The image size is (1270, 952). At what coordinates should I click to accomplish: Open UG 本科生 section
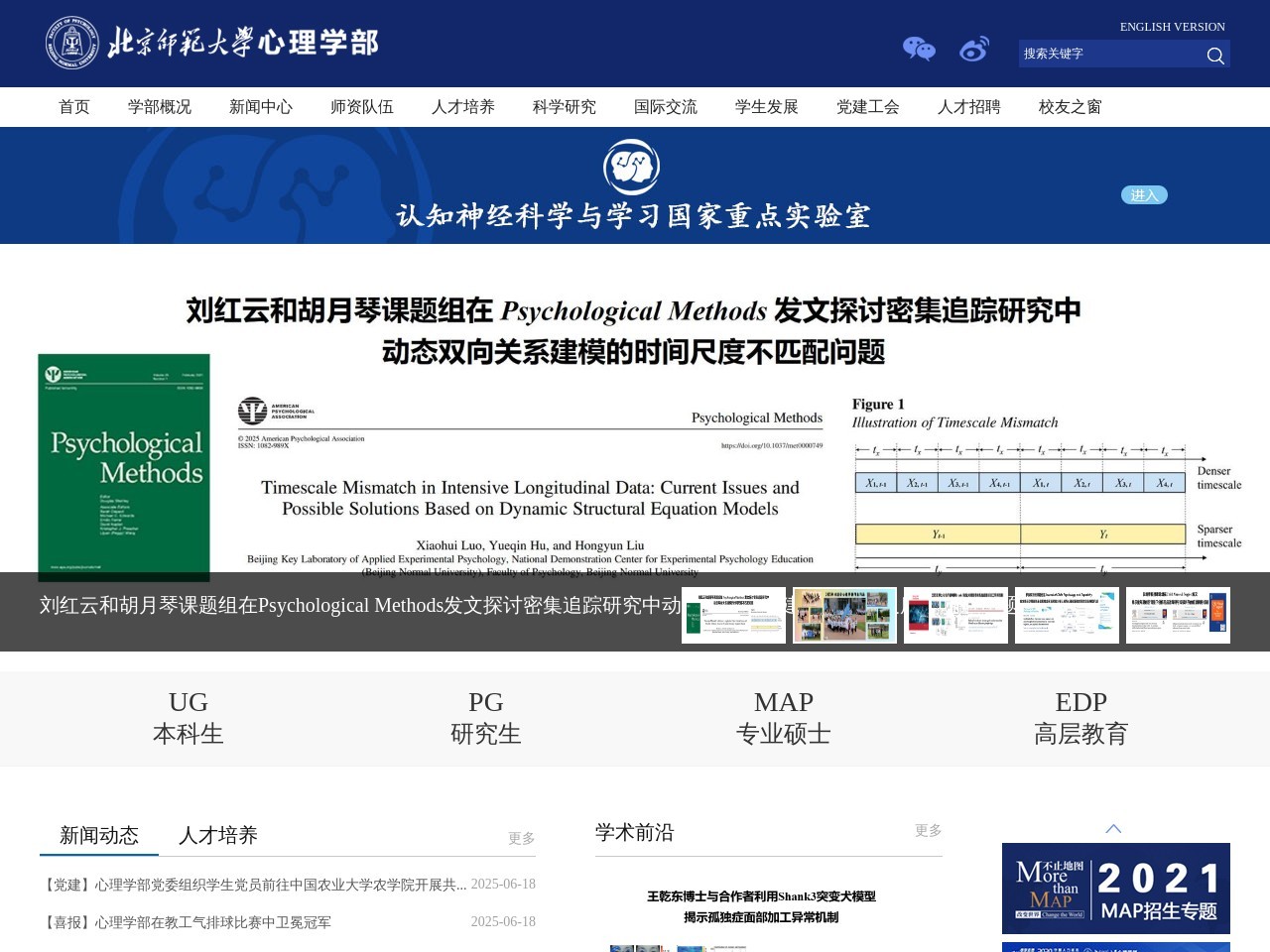coord(189,718)
